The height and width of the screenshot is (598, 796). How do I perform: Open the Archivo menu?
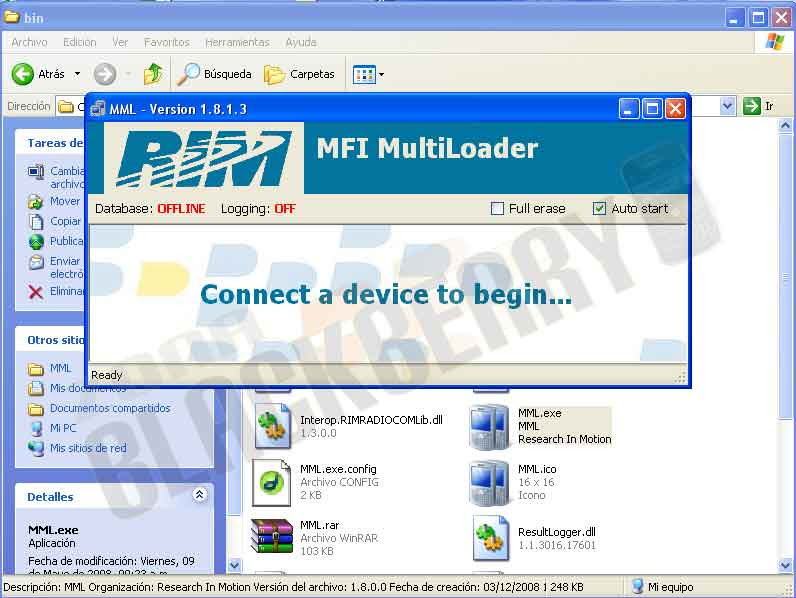[x=29, y=42]
